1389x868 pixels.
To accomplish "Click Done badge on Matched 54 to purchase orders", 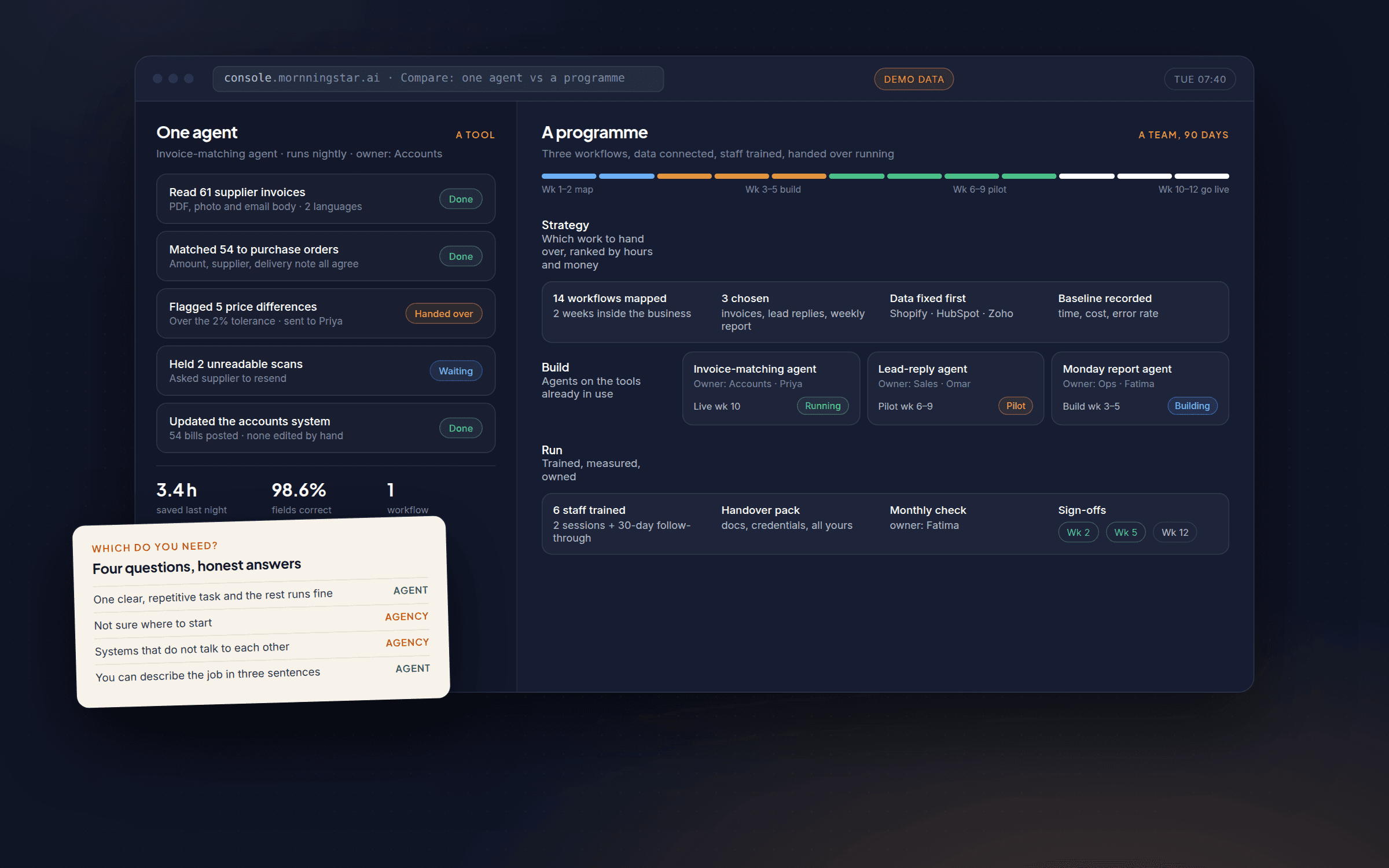I will (460, 256).
